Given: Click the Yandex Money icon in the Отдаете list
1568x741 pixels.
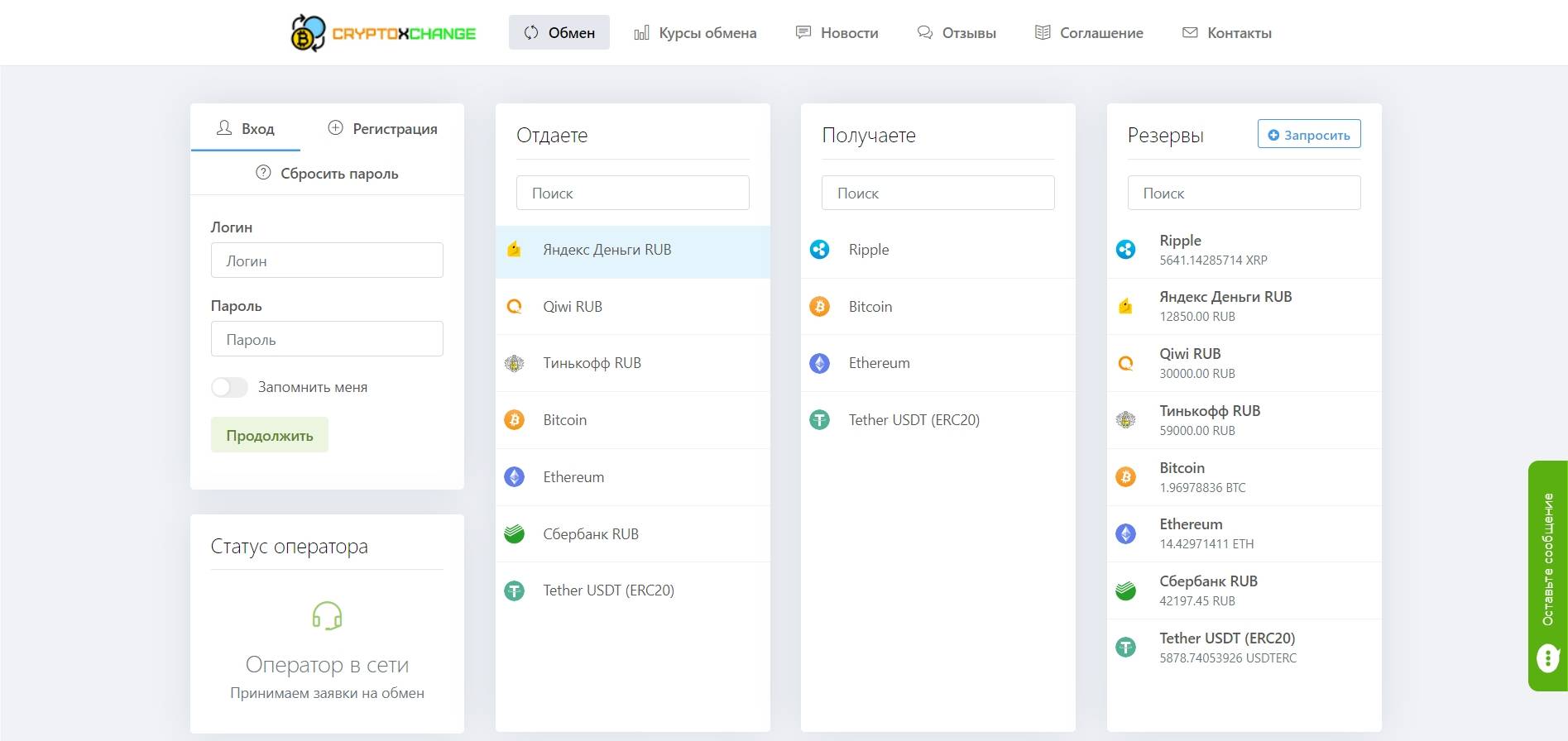Looking at the screenshot, I should click(x=514, y=250).
